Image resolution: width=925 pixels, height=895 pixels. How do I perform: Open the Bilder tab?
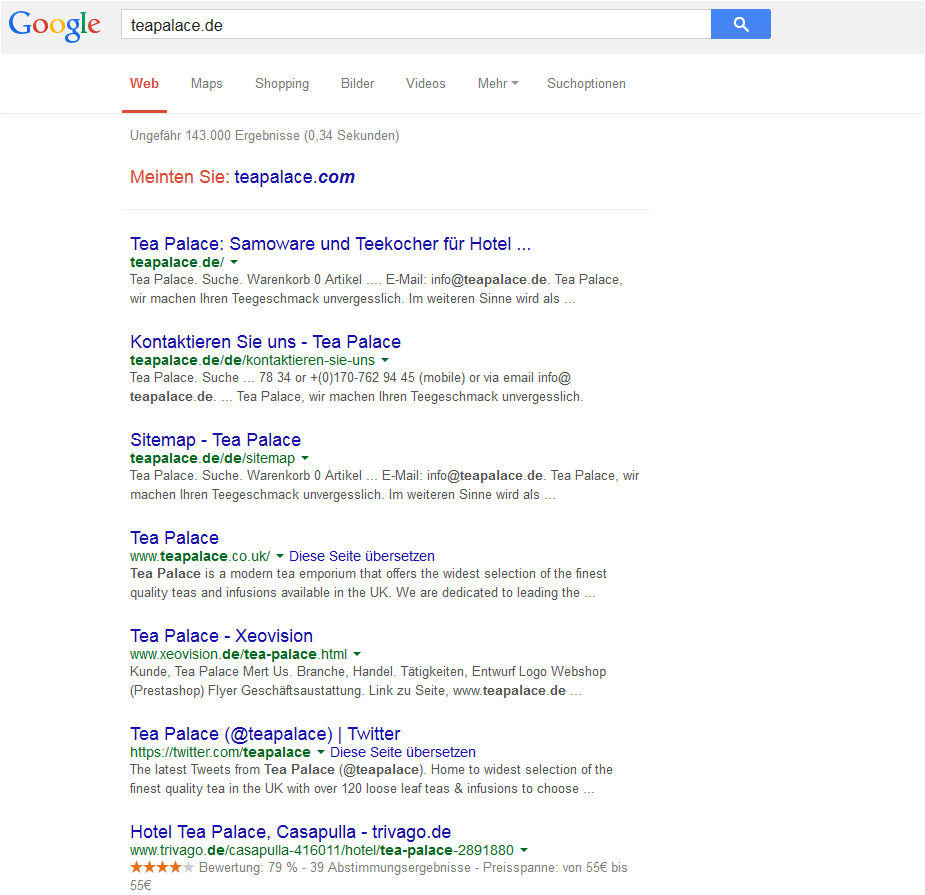click(x=357, y=84)
